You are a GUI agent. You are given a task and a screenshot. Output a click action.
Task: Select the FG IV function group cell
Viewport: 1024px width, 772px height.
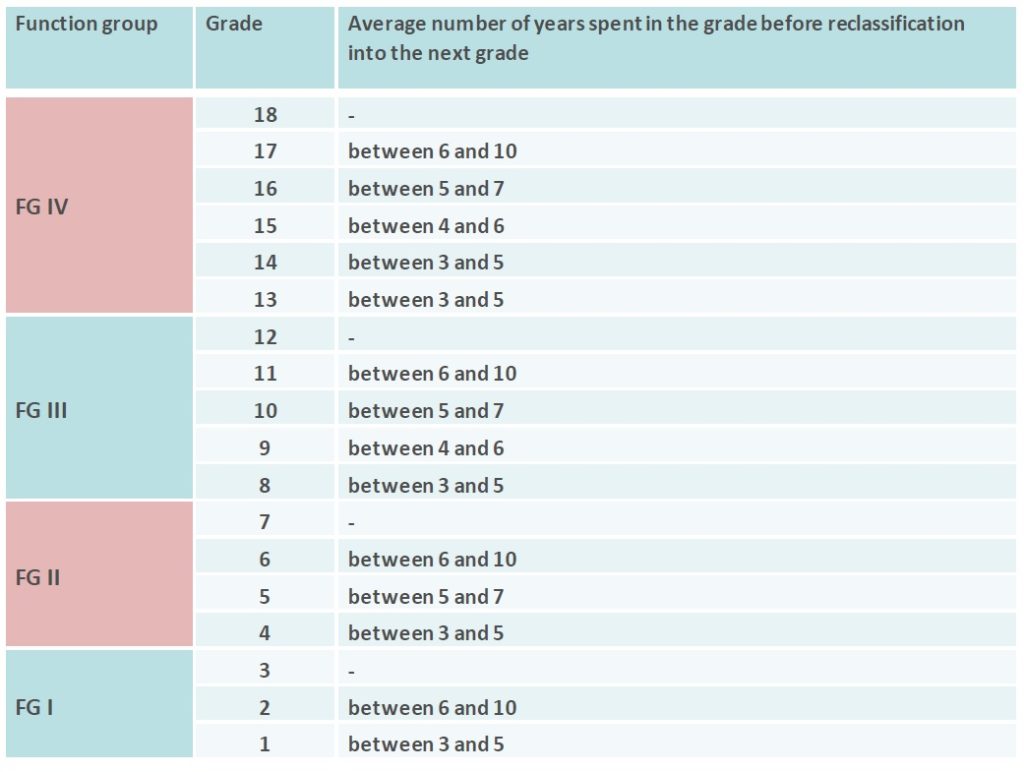coord(42,207)
